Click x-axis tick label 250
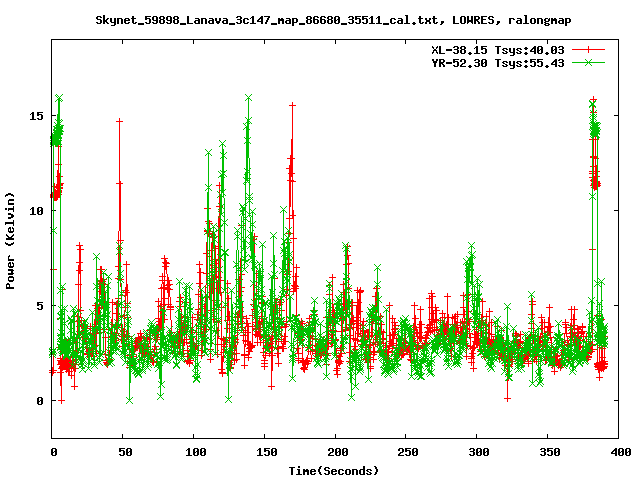 408,452
